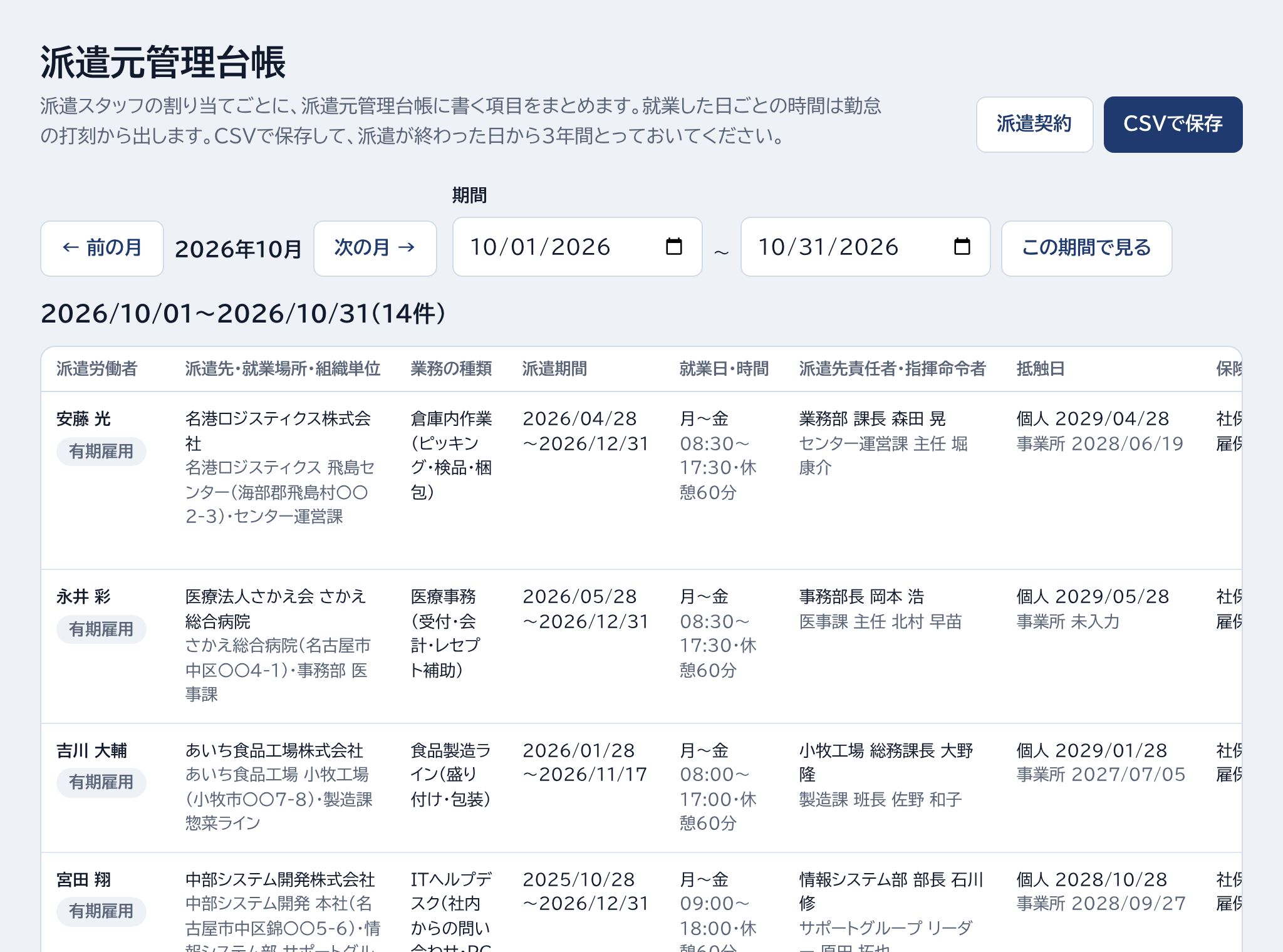This screenshot has width=1283, height=952.
Task: Click the 有期雇用 badge under 吉川 大輔
Action: (x=101, y=782)
